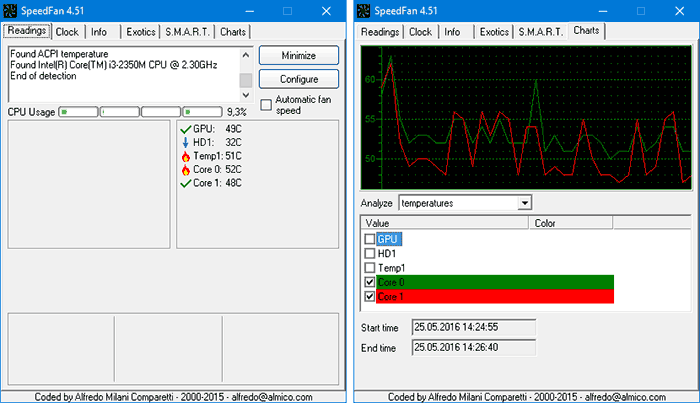Click the scroll up arrow in detection log
This screenshot has width=700, height=403.
click(246, 55)
